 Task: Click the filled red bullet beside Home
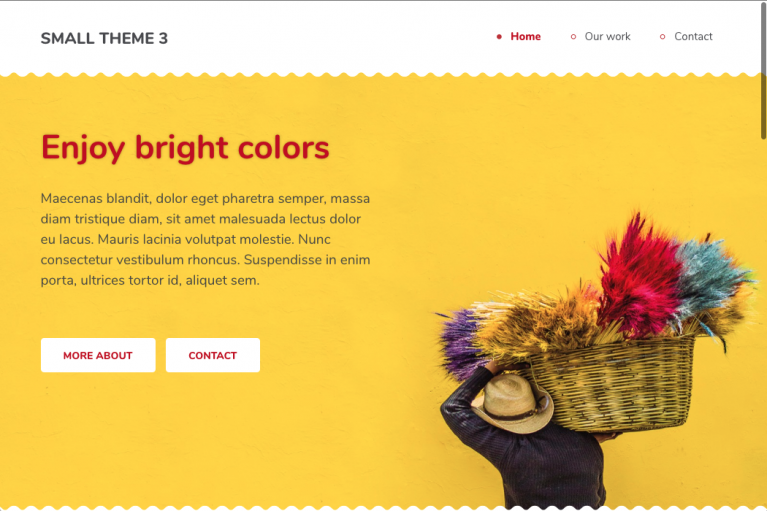click(x=499, y=37)
